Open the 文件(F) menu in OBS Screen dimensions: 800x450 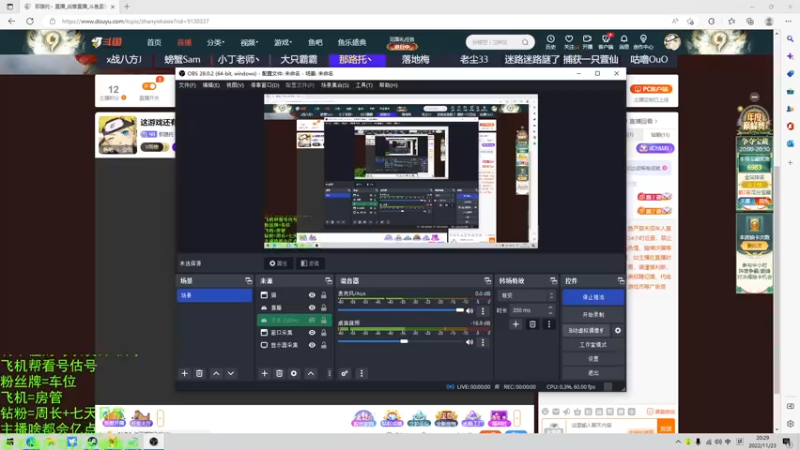coord(187,85)
